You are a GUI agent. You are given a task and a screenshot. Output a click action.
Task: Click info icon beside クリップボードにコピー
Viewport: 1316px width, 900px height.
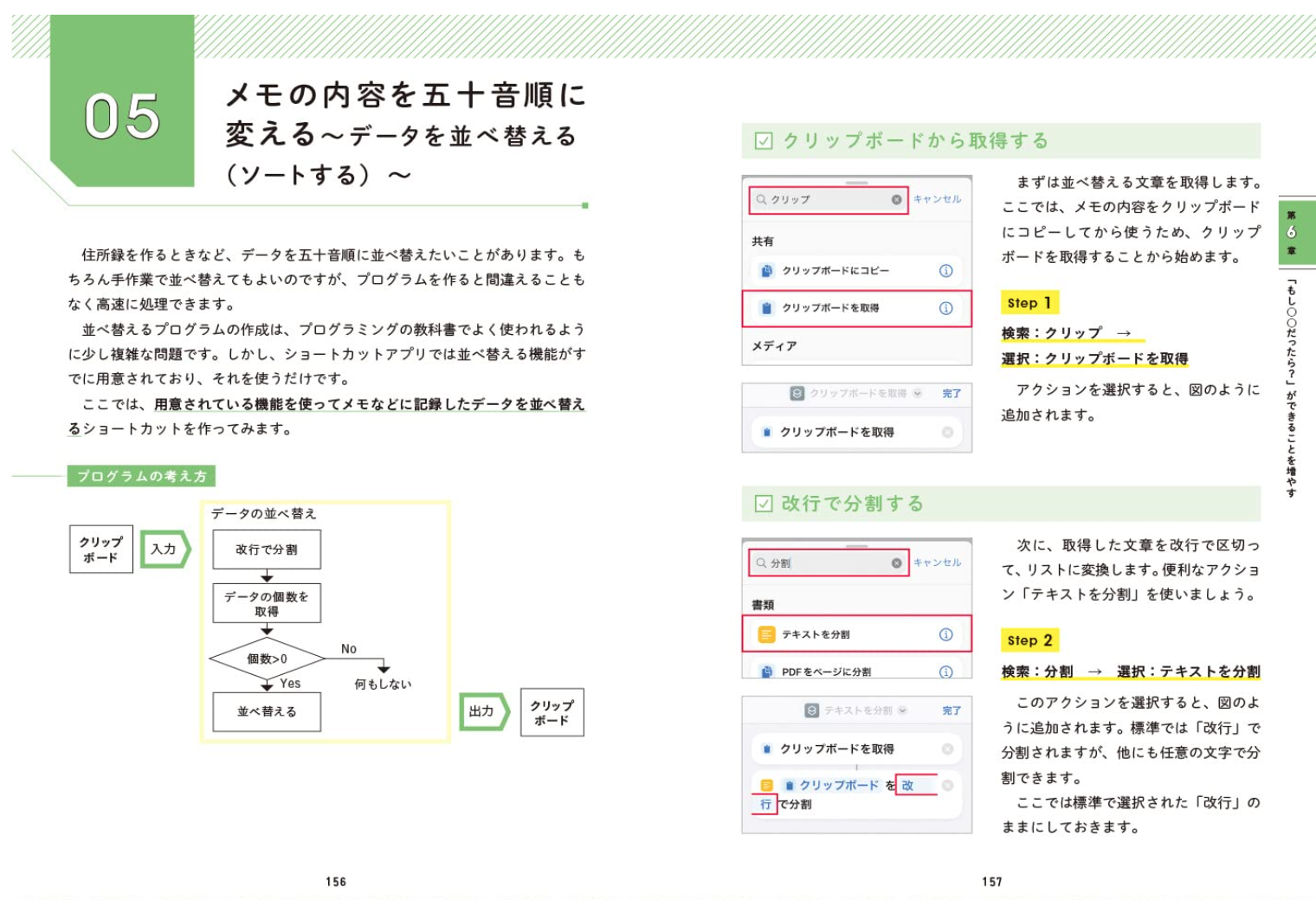point(945,271)
